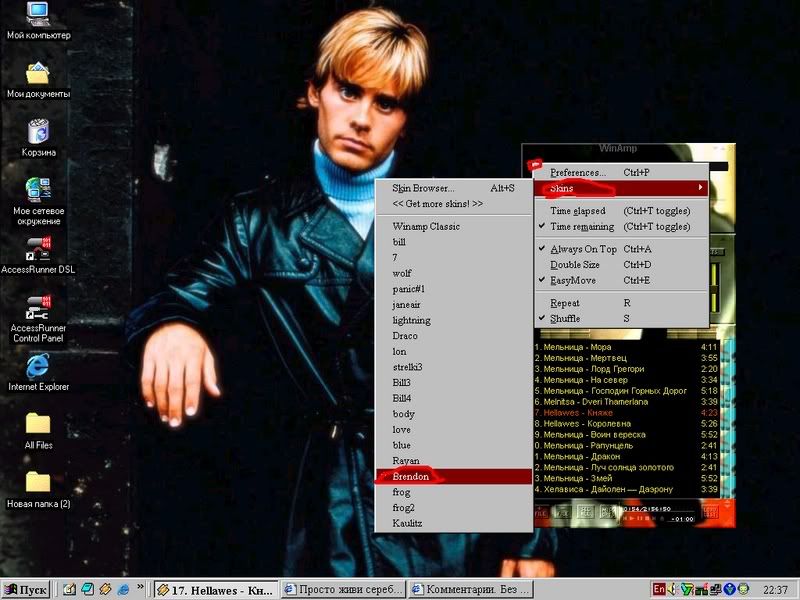800x600 pixels.
Task: Launch the AccessRunner DSL icon
Action: 38,248
